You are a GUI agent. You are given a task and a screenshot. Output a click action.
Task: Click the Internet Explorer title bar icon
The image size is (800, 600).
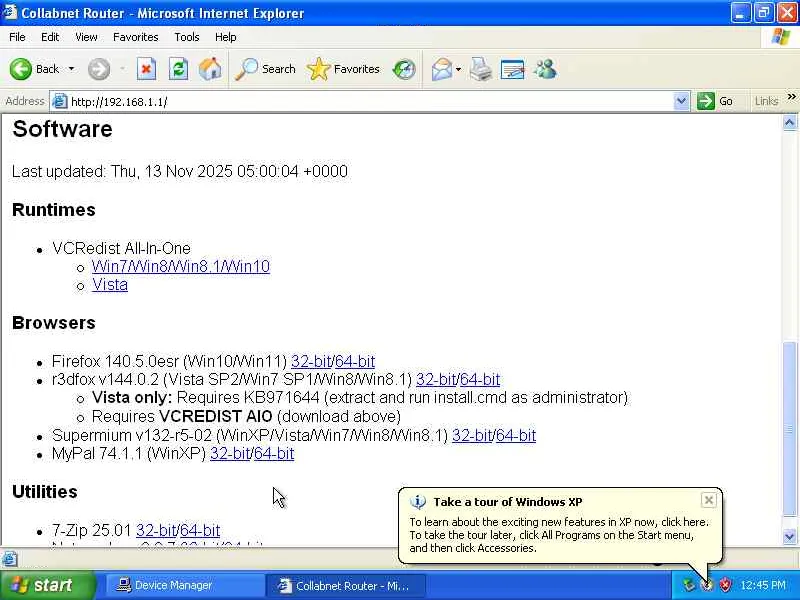coord(10,12)
